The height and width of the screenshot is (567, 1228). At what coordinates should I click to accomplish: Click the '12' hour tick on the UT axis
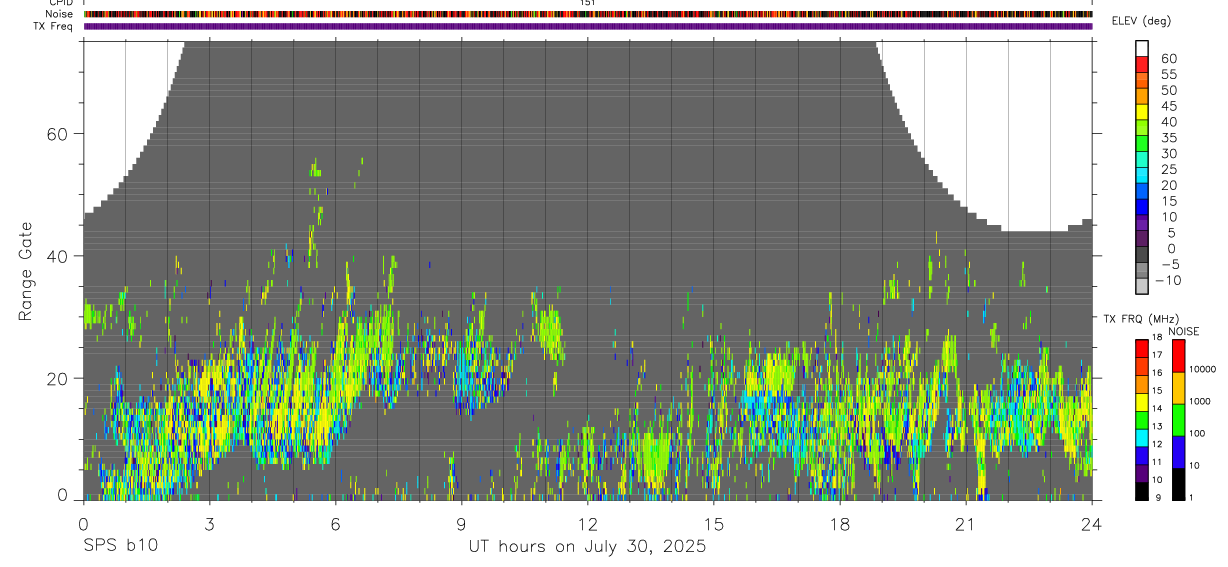(x=587, y=523)
